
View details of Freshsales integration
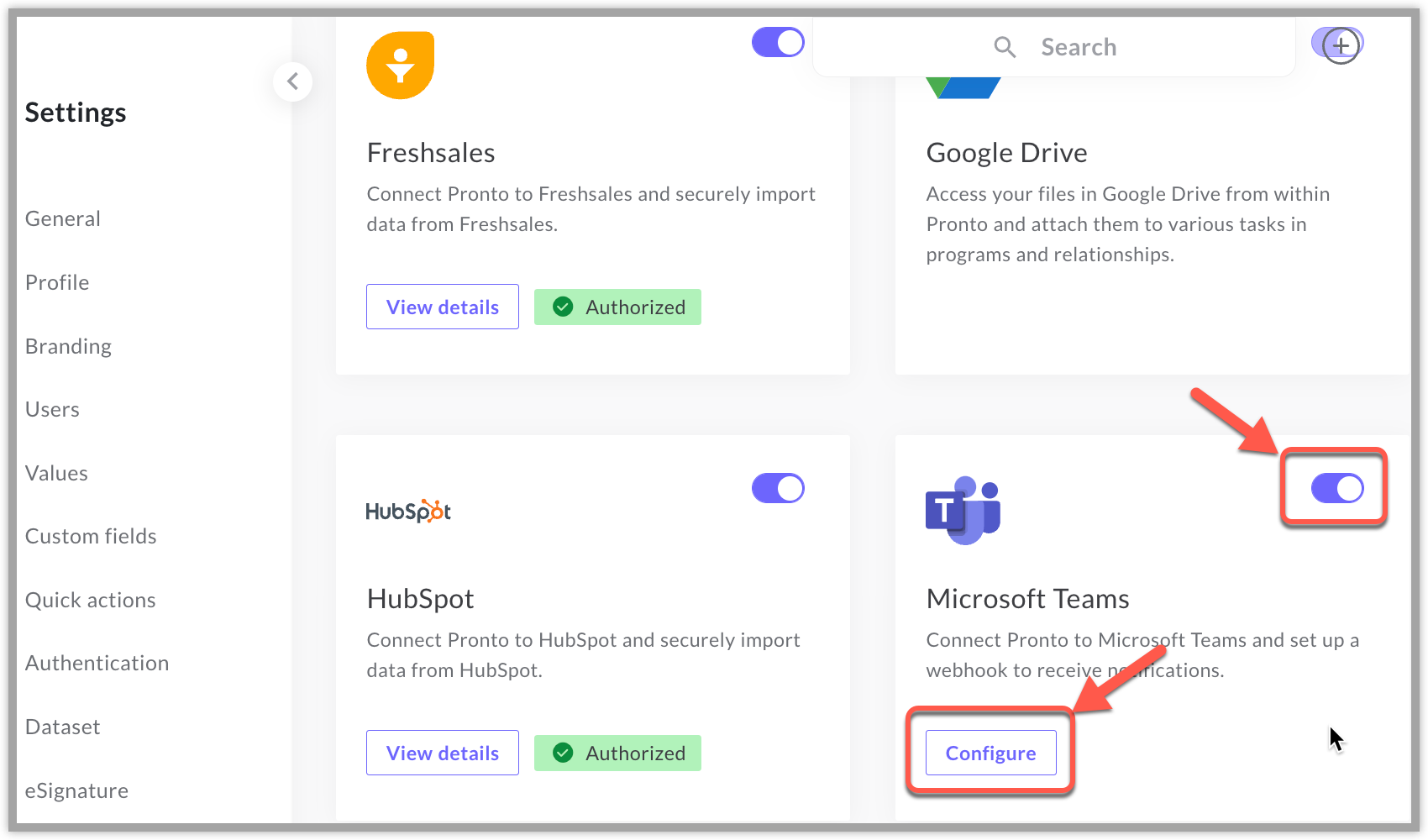click(x=443, y=307)
